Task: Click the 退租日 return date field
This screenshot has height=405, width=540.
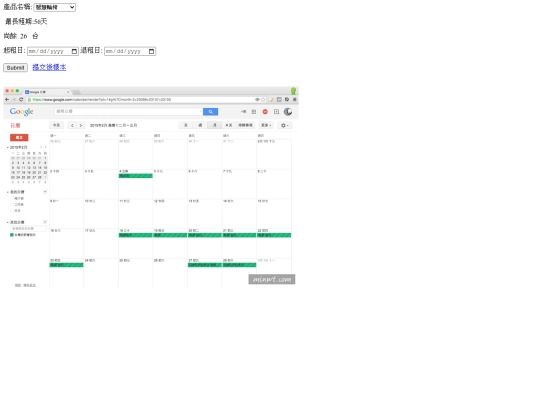Action: 130,51
